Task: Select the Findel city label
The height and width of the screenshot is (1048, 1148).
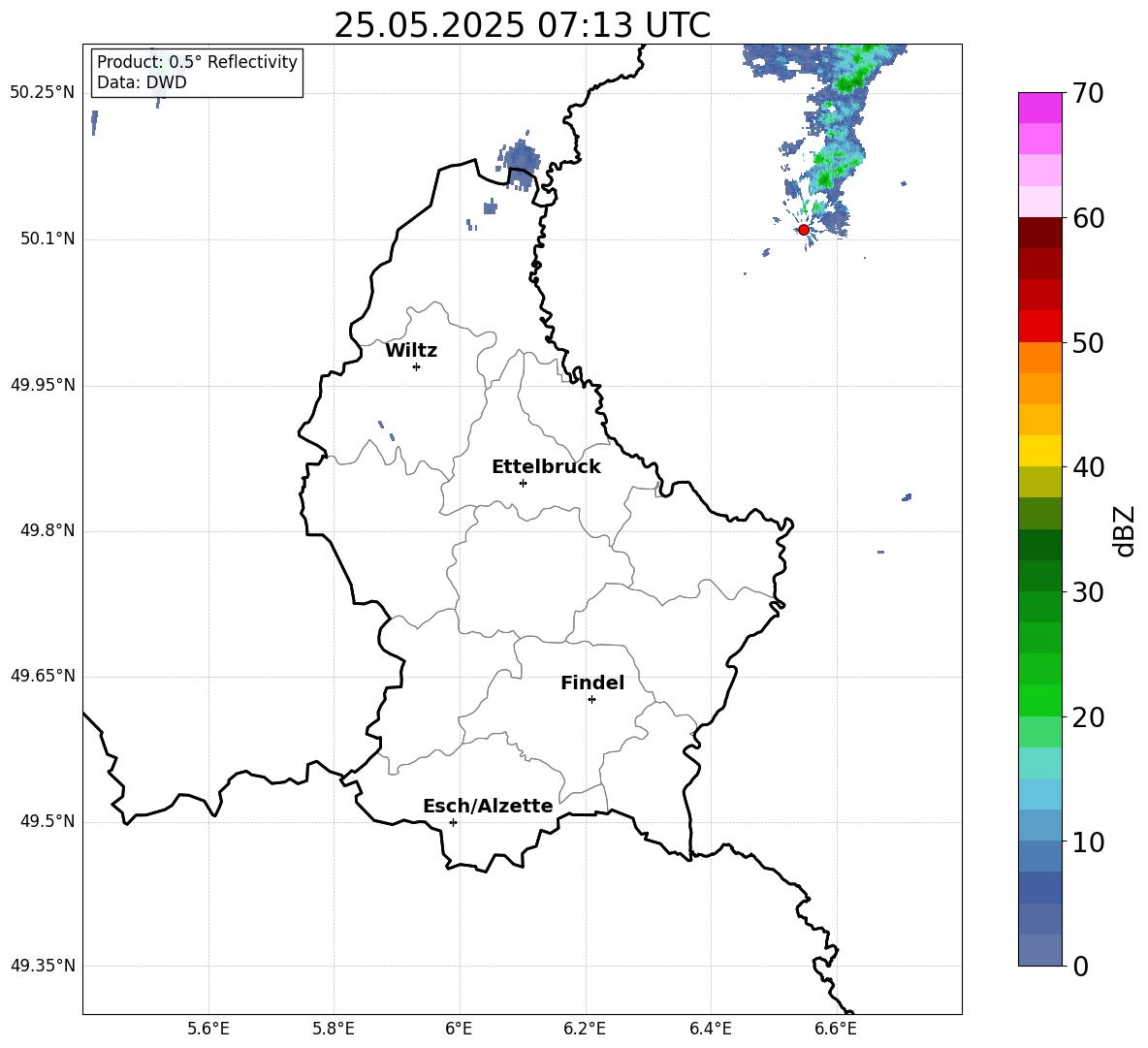Action: tap(592, 683)
